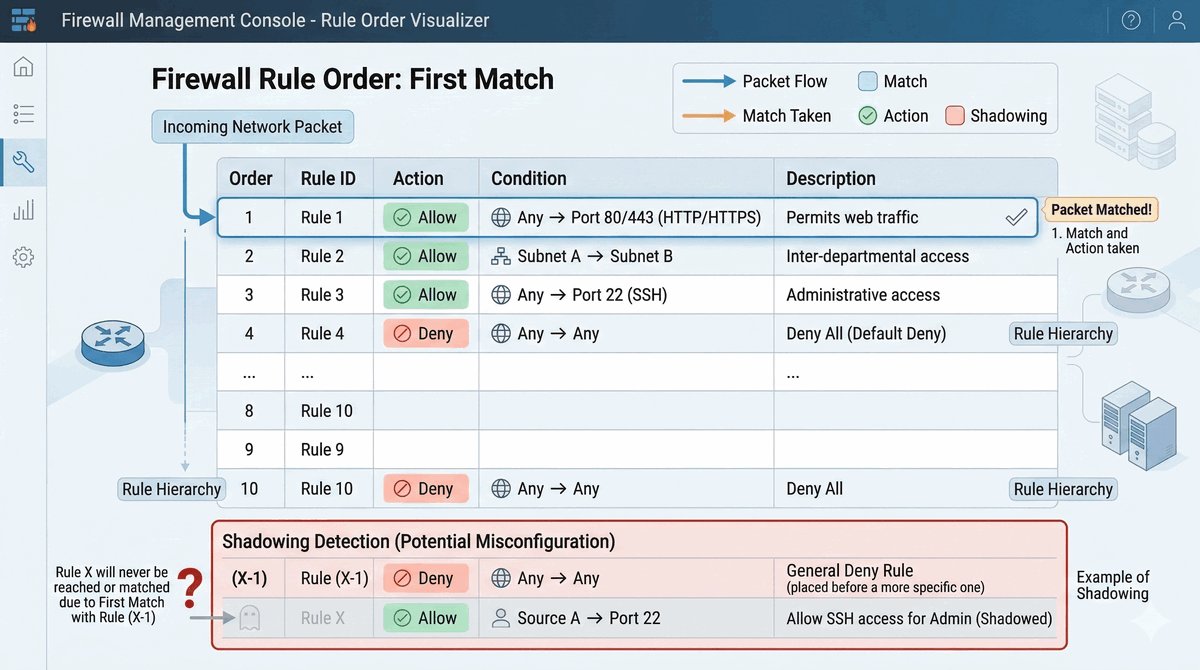This screenshot has height=670, width=1200.
Task: Click the Packet Matched! callout
Action: (1101, 210)
